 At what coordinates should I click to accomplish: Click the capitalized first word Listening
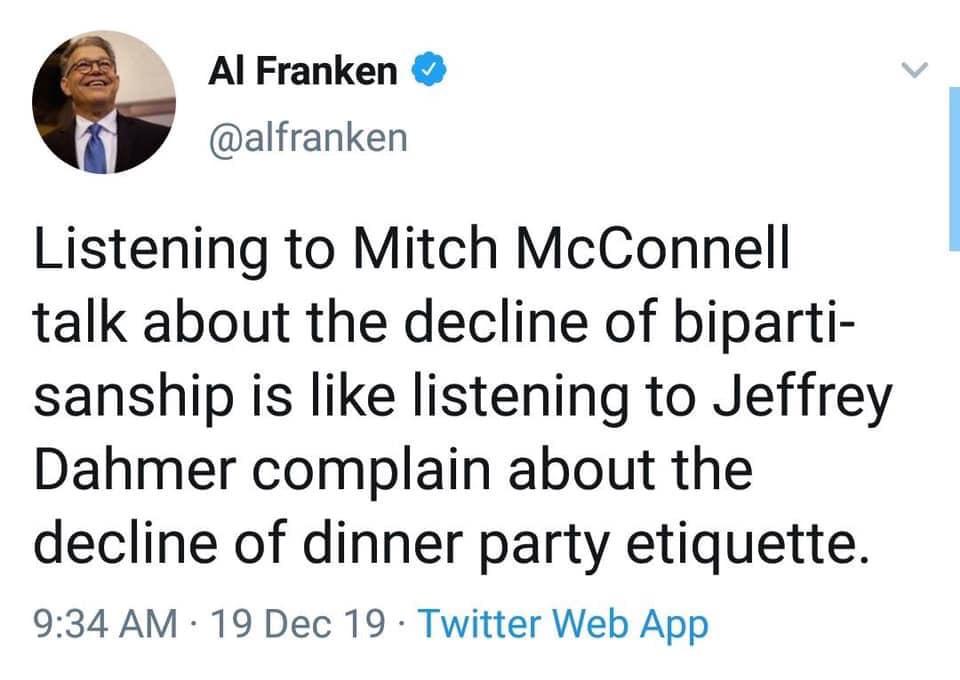pyautogui.click(x=151, y=251)
